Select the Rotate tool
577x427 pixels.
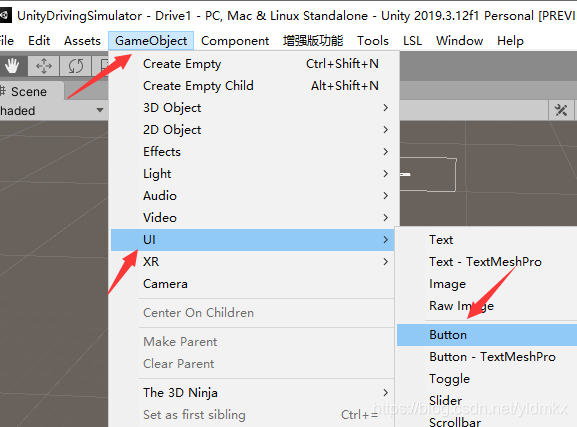75,66
